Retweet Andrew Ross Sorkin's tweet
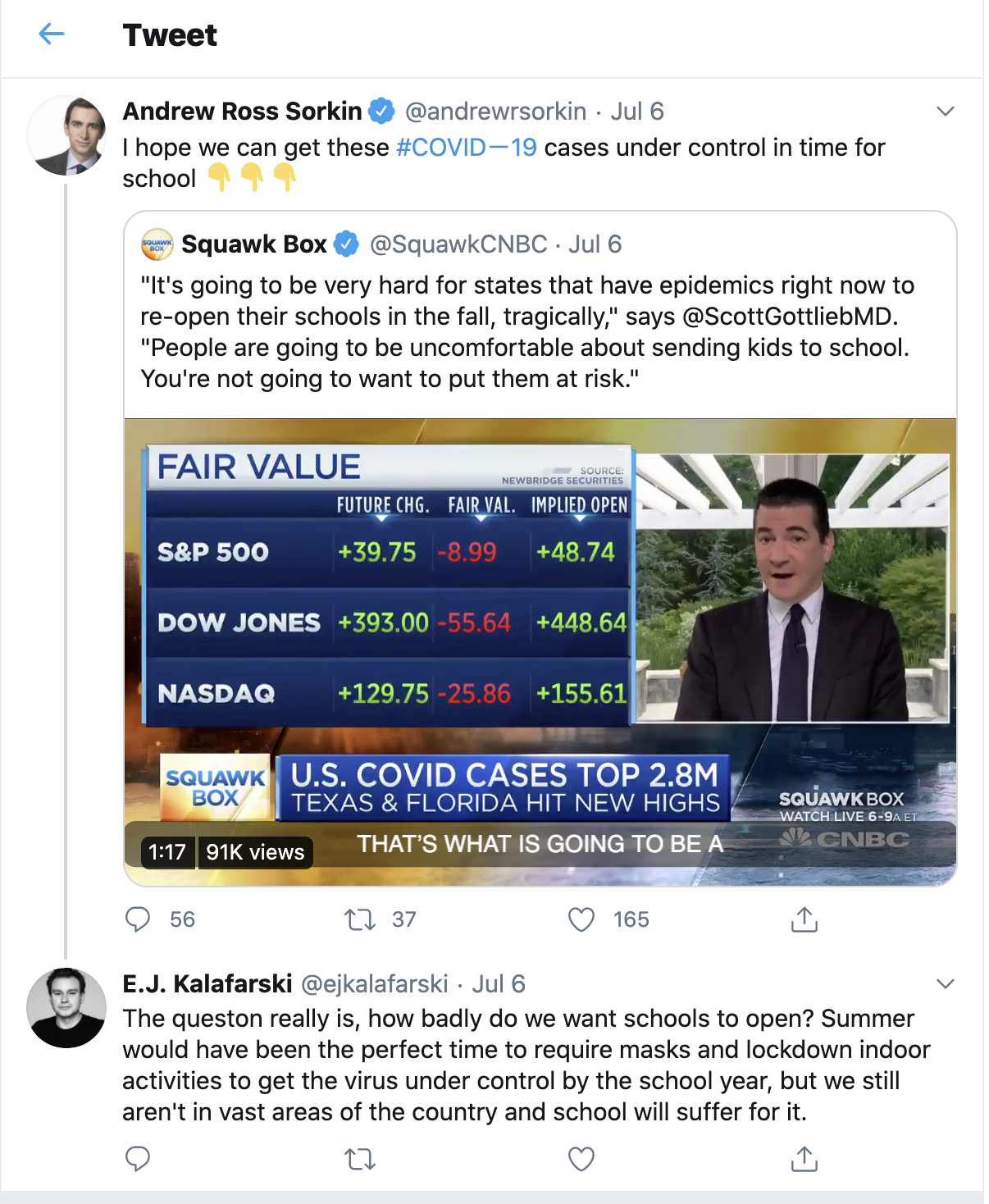The height and width of the screenshot is (1204, 989). pyautogui.click(x=360, y=919)
